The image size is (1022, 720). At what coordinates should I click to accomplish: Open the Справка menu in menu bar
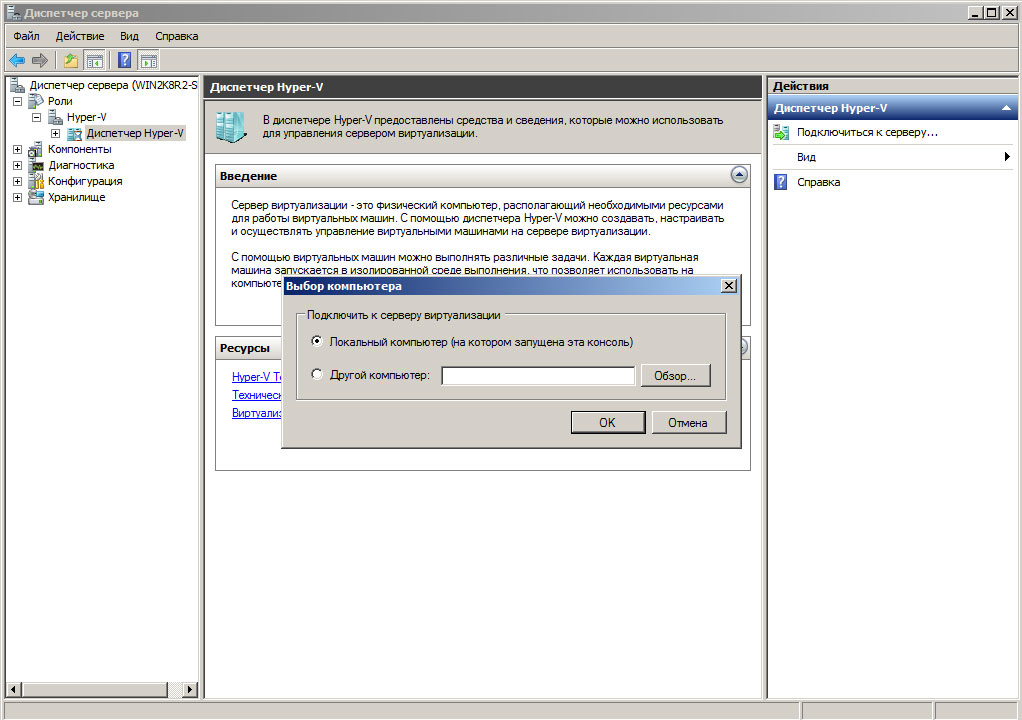pyautogui.click(x=177, y=36)
